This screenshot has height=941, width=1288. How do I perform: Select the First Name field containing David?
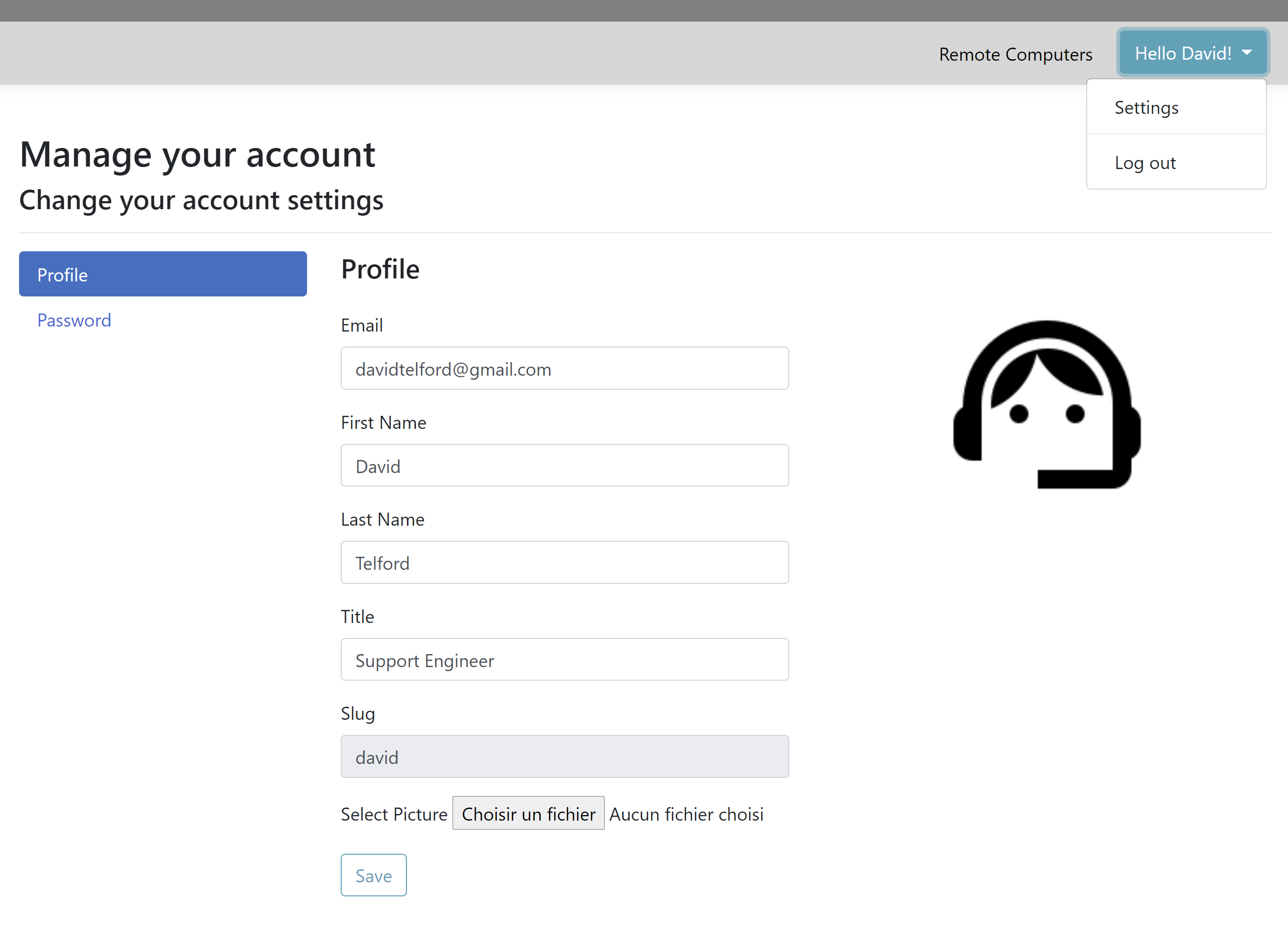pyautogui.click(x=564, y=465)
